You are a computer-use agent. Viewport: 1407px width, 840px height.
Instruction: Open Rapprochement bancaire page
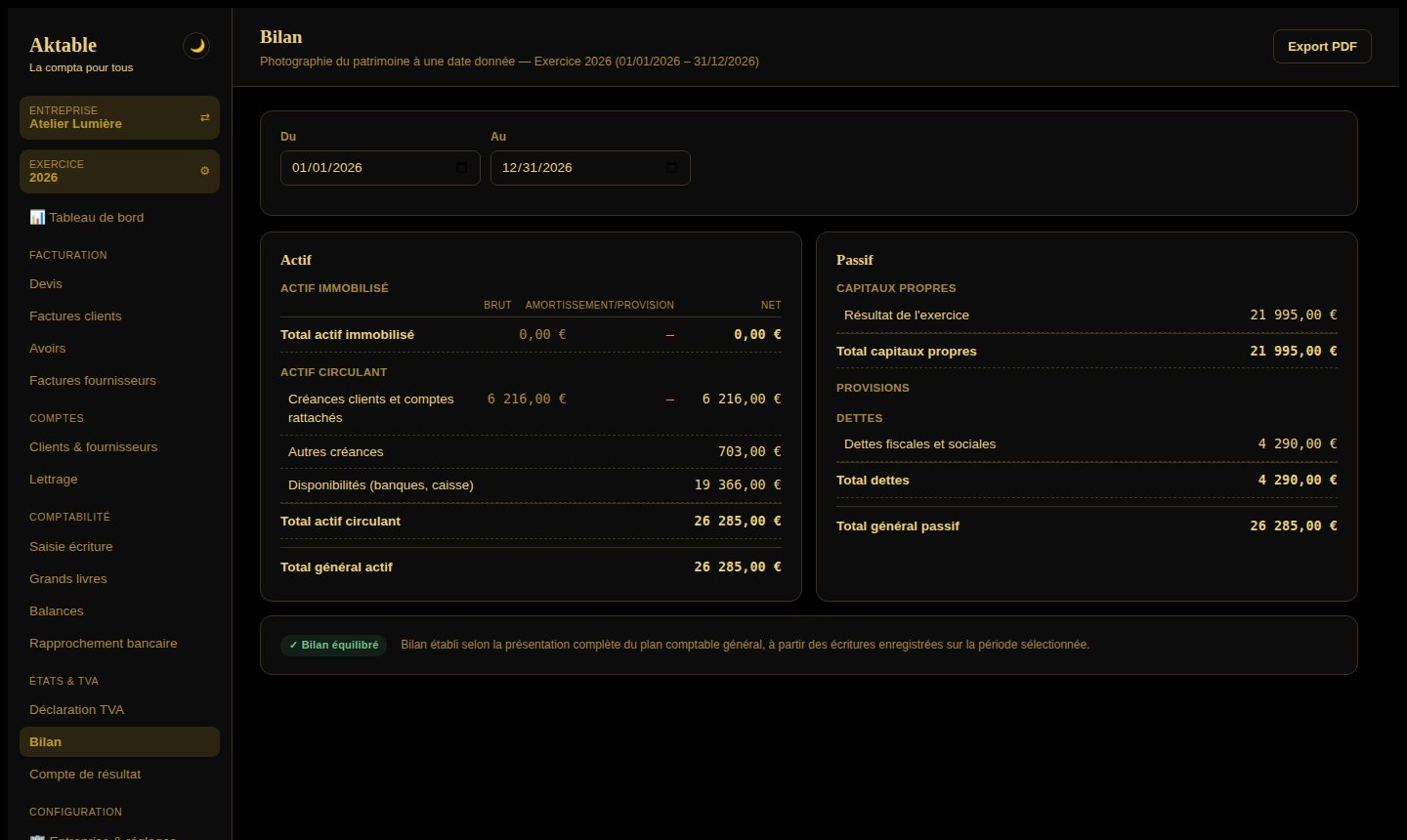click(x=104, y=644)
